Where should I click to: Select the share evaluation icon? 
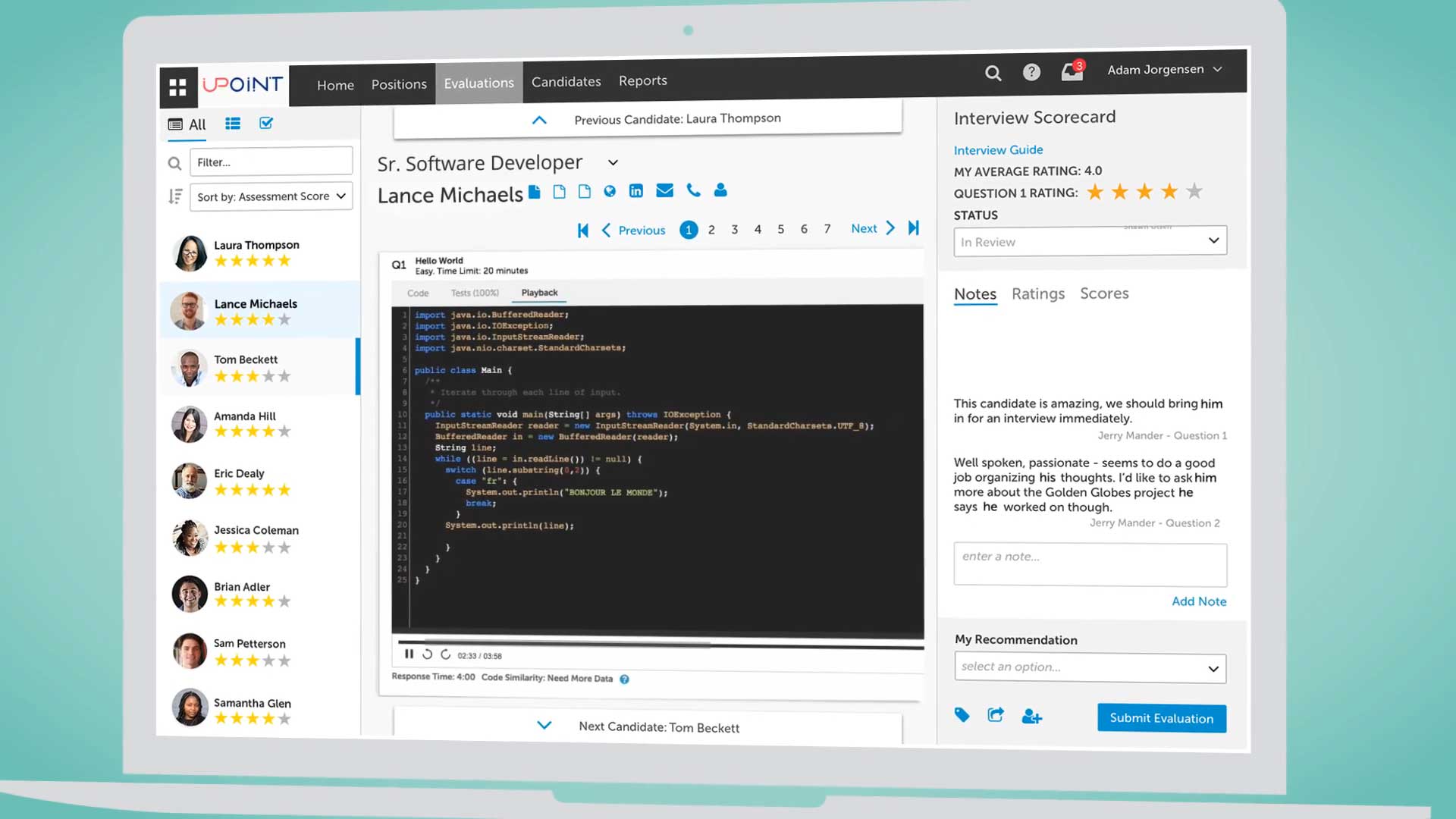pyautogui.click(x=996, y=715)
